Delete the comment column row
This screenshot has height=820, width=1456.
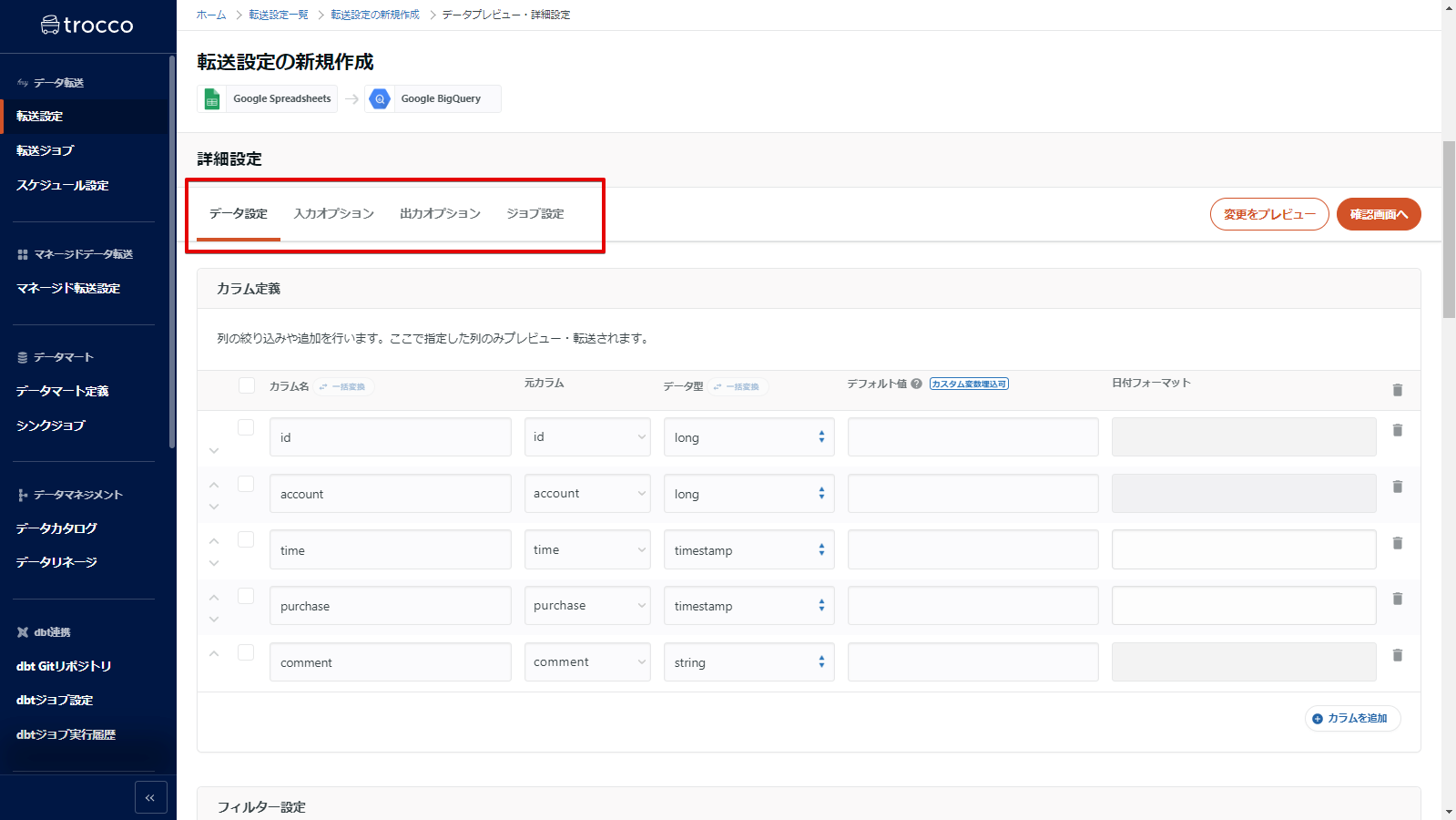[1398, 655]
